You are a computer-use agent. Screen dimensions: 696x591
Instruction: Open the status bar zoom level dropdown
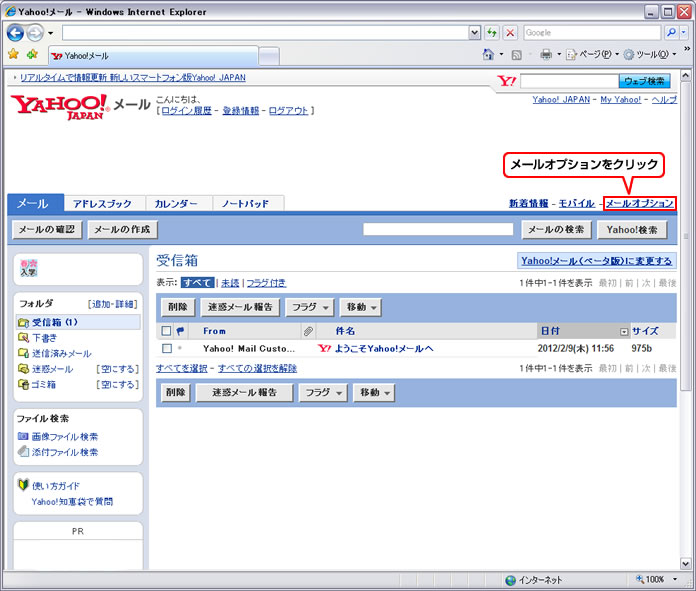point(675,579)
